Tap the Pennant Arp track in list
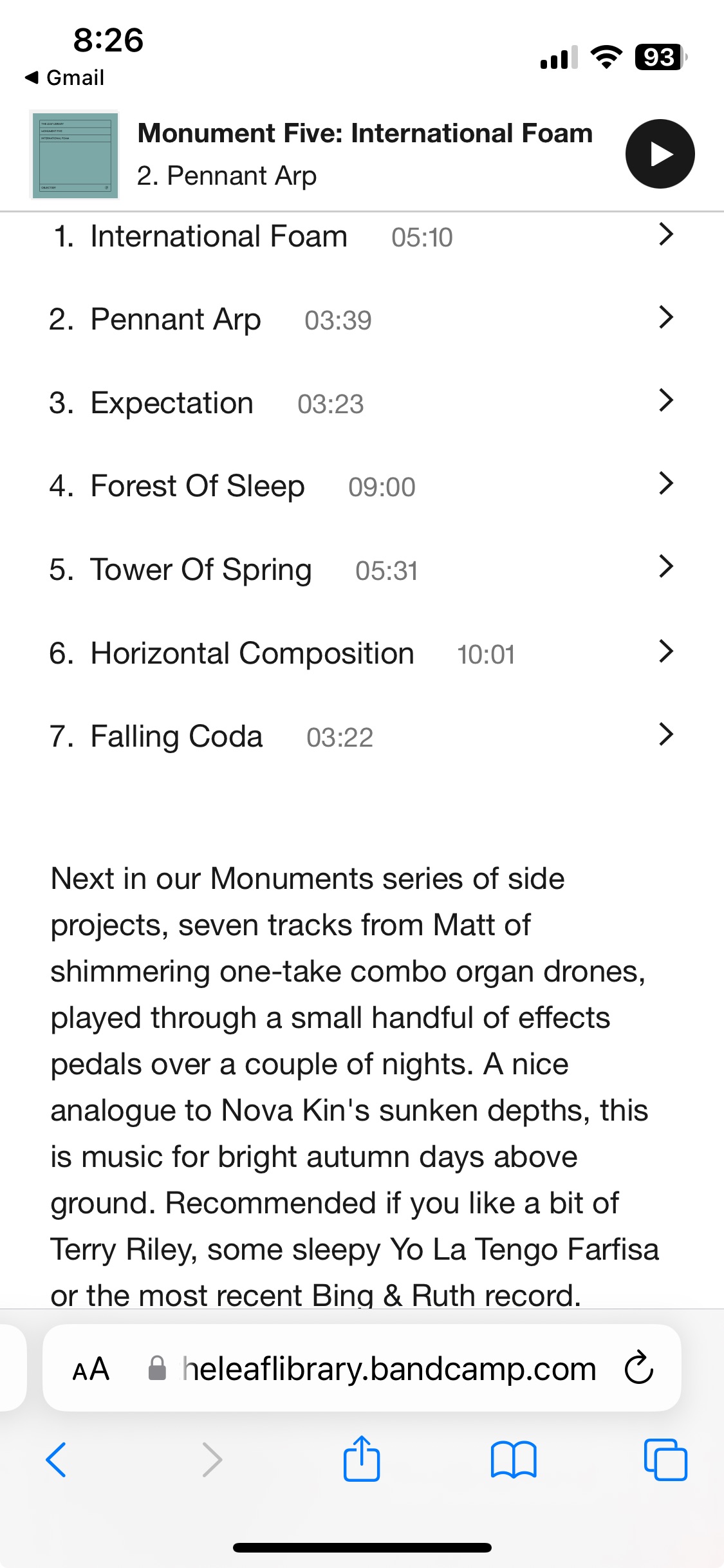The height and width of the screenshot is (1568, 724). (175, 320)
